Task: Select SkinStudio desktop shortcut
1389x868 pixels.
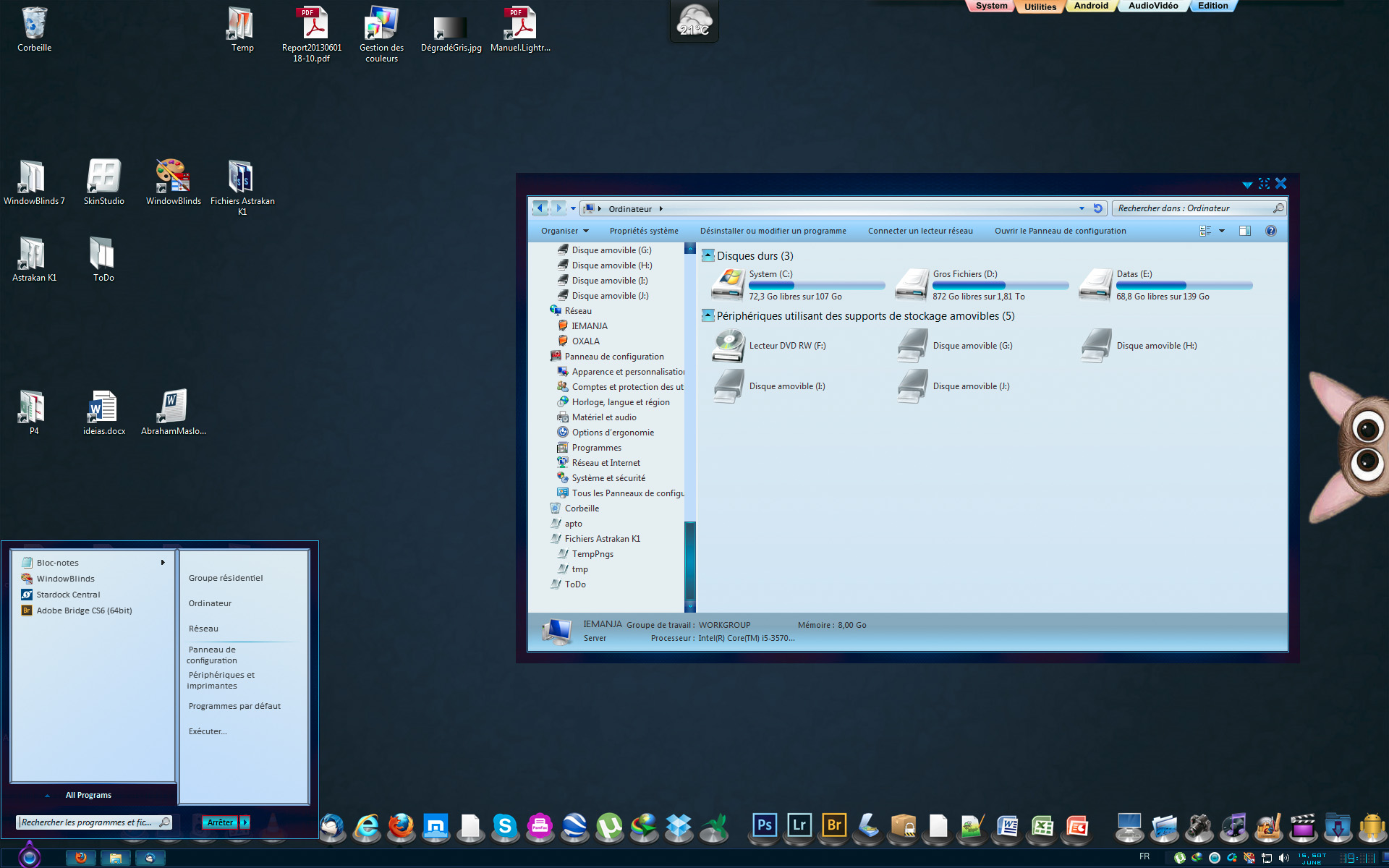Action: (103, 182)
